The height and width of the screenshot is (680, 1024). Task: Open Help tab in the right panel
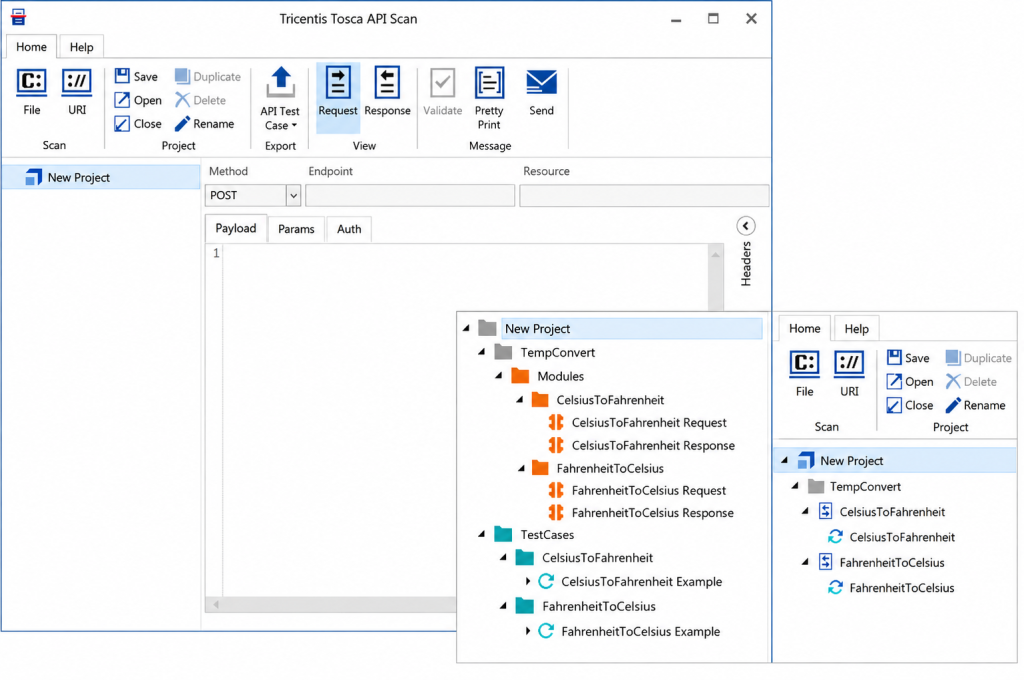(x=856, y=329)
